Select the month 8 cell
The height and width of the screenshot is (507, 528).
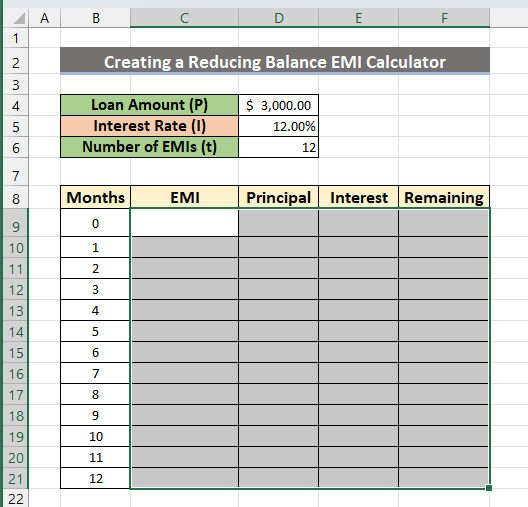click(x=96, y=394)
